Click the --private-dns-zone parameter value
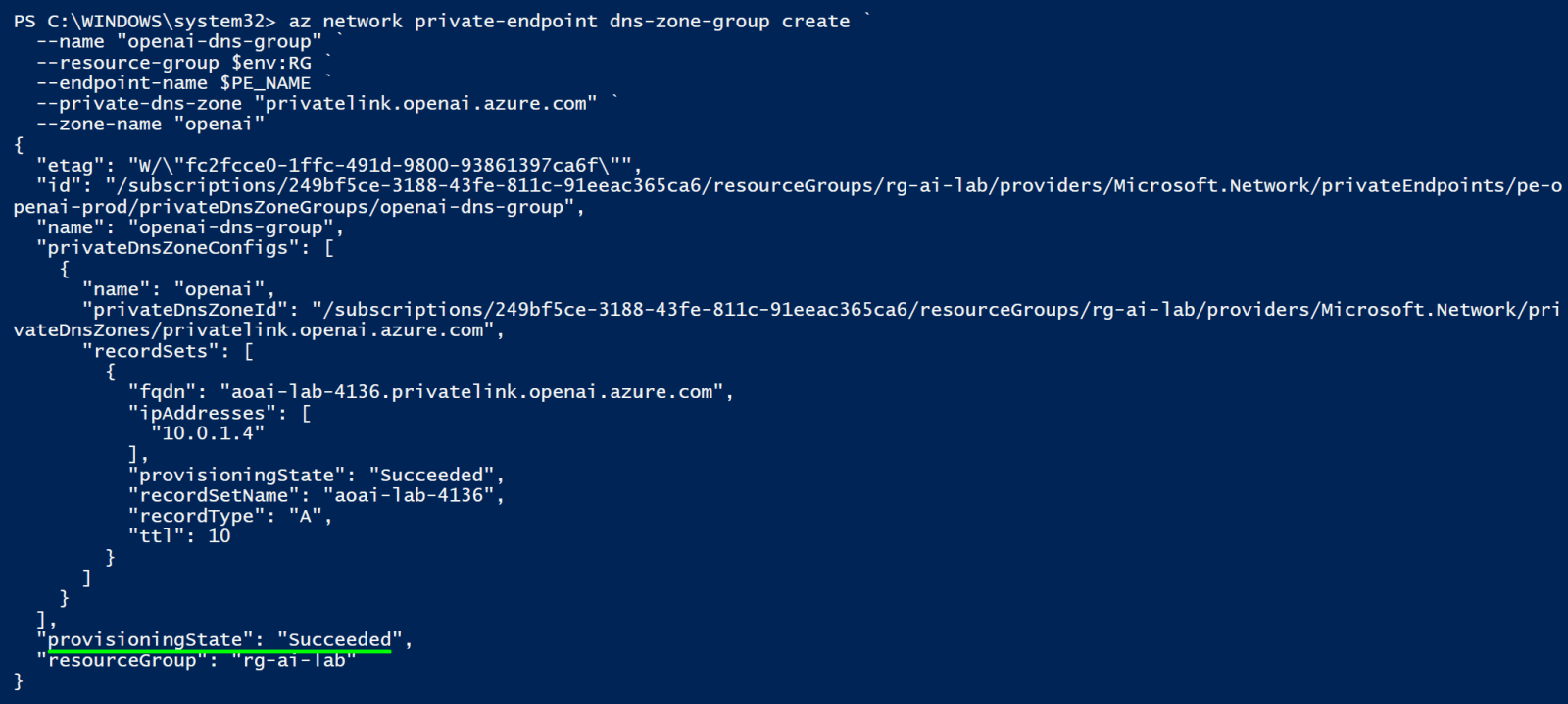The width and height of the screenshot is (1568, 704). (425, 103)
